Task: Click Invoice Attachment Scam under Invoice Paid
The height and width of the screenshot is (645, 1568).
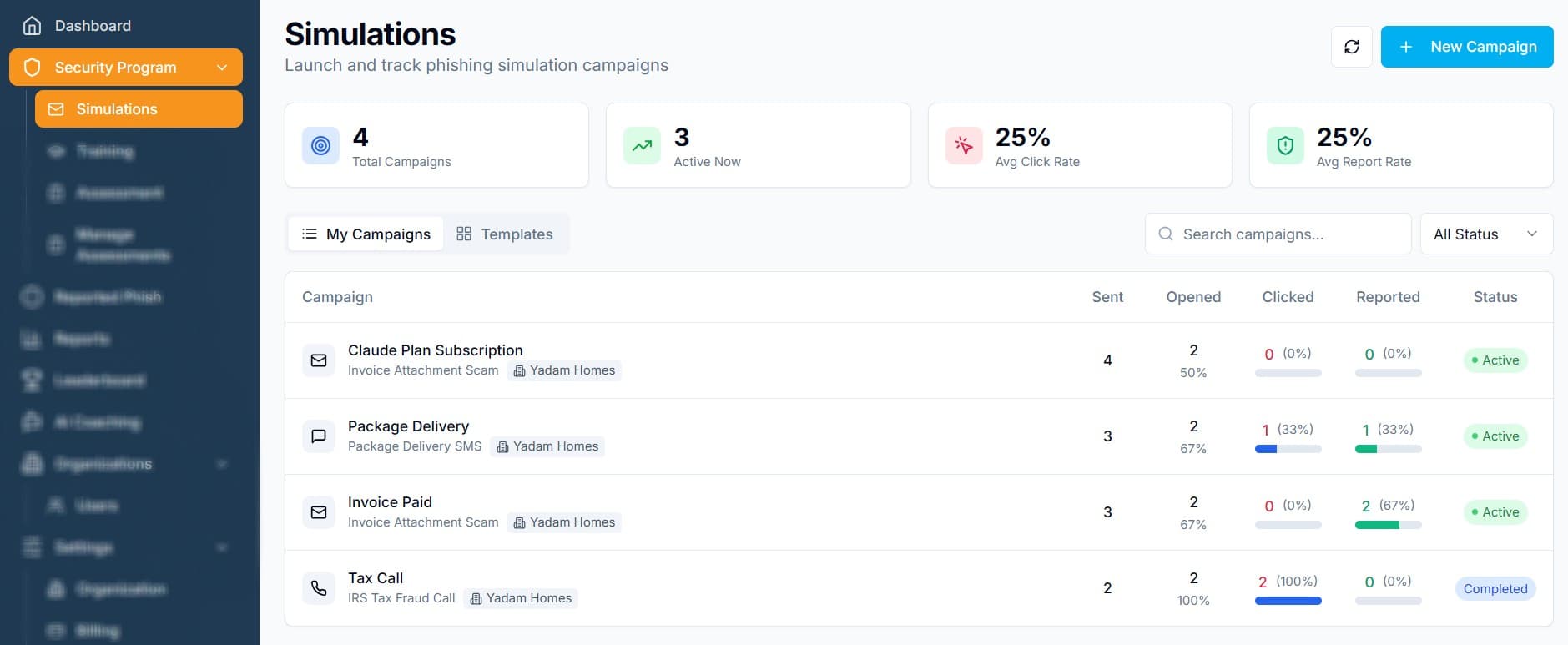Action: [423, 522]
